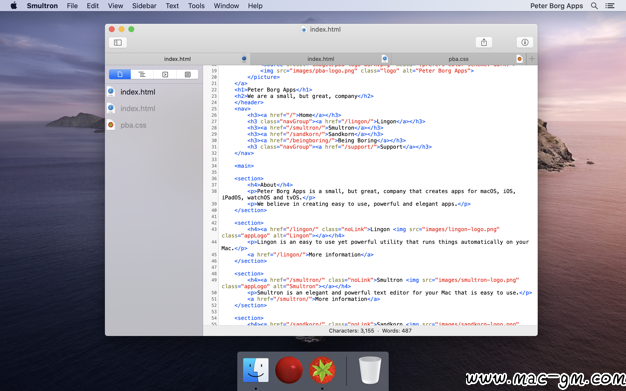Image resolution: width=626 pixels, height=391 pixels.
Task: Click Peter Borg Apps in the menu bar
Action: pyautogui.click(x=556, y=6)
